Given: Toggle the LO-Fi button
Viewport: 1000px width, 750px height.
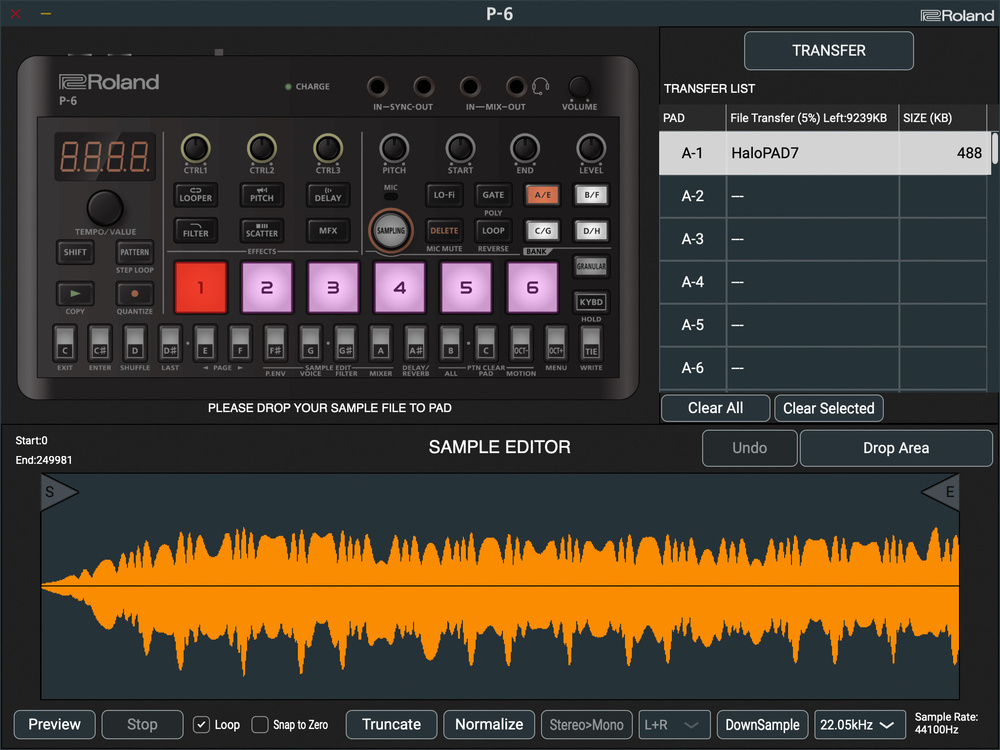Looking at the screenshot, I should 444,195.
